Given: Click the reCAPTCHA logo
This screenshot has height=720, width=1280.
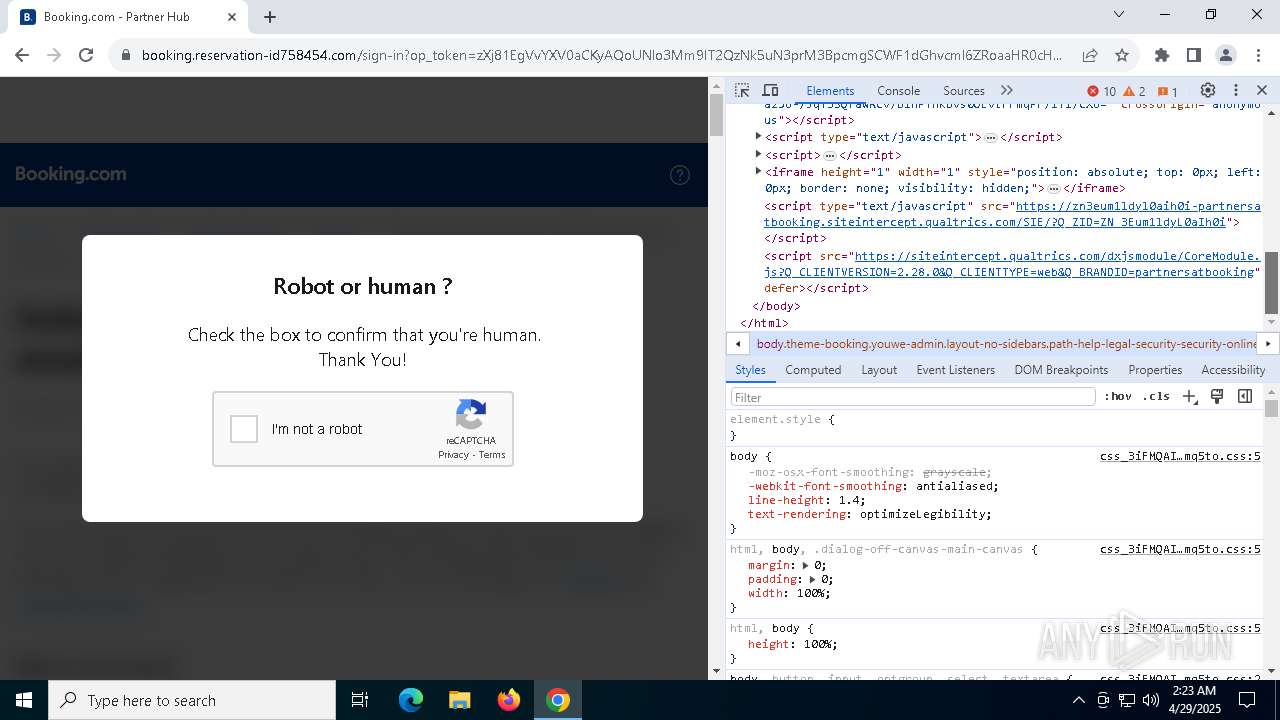Looking at the screenshot, I should 471,415.
